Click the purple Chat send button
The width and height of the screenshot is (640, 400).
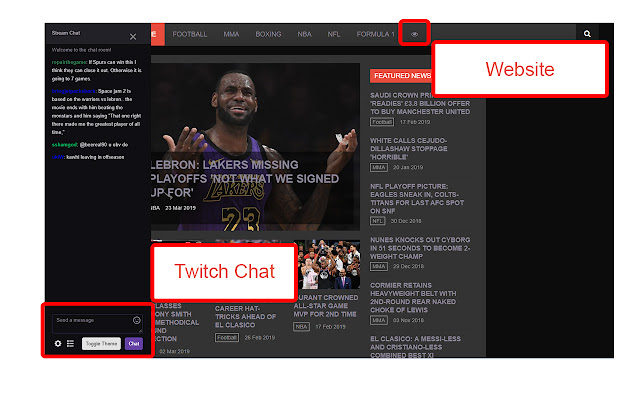point(133,343)
